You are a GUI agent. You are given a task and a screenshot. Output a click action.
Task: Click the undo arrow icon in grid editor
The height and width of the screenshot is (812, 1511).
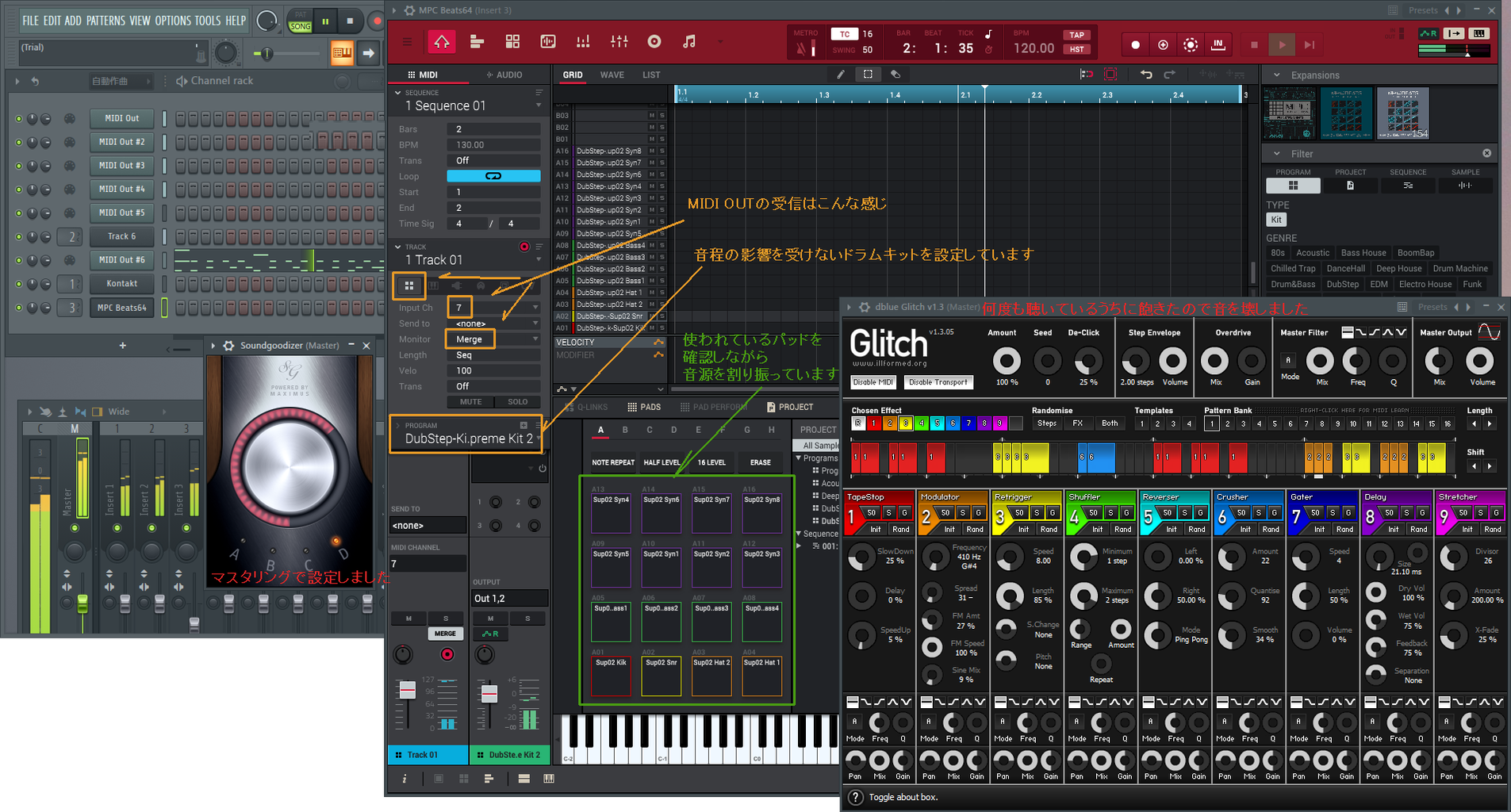[x=1145, y=74]
